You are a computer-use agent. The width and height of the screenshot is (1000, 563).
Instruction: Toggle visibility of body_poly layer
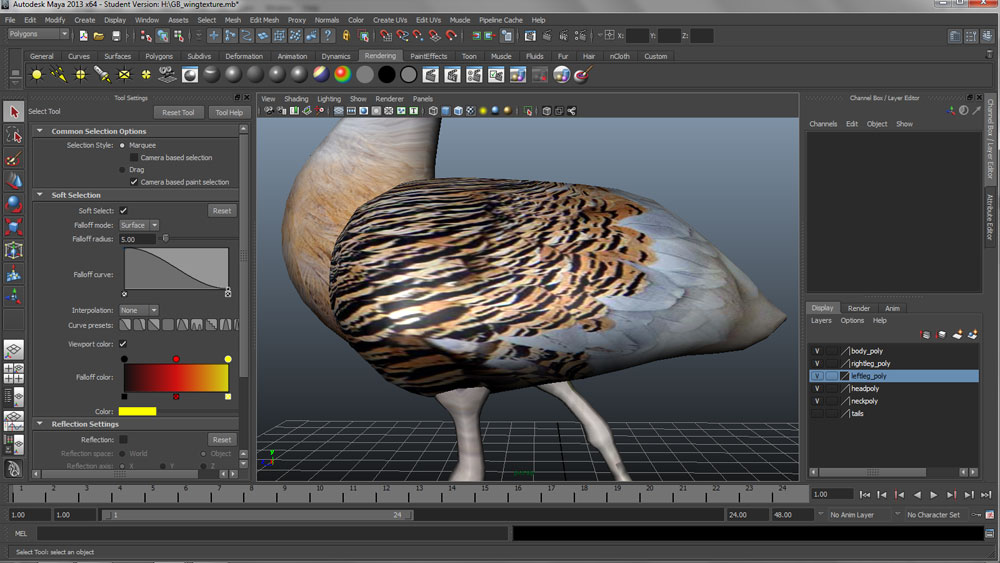[x=817, y=351]
